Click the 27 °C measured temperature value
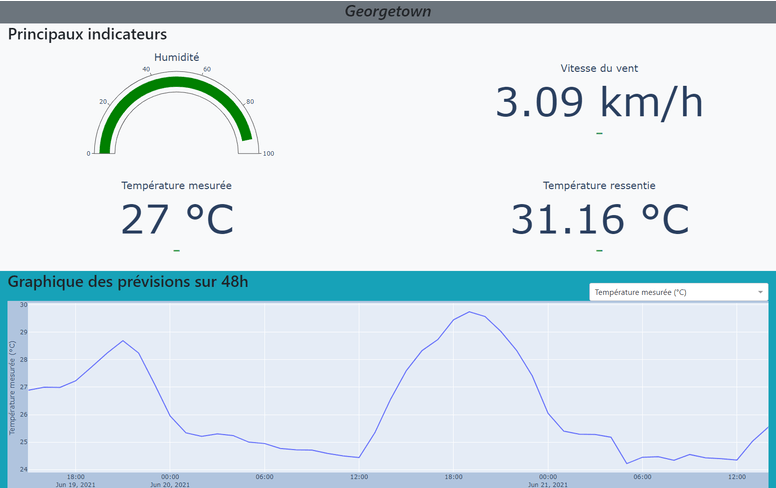The width and height of the screenshot is (776, 488). [177, 219]
